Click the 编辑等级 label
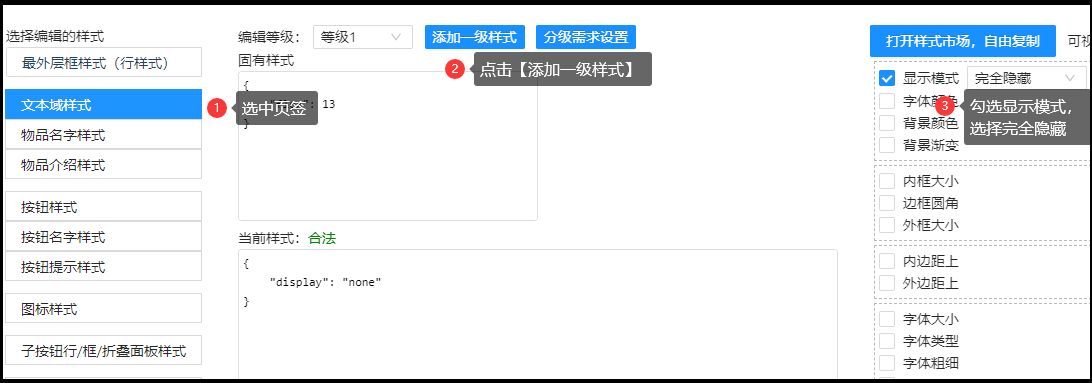 tap(269, 37)
